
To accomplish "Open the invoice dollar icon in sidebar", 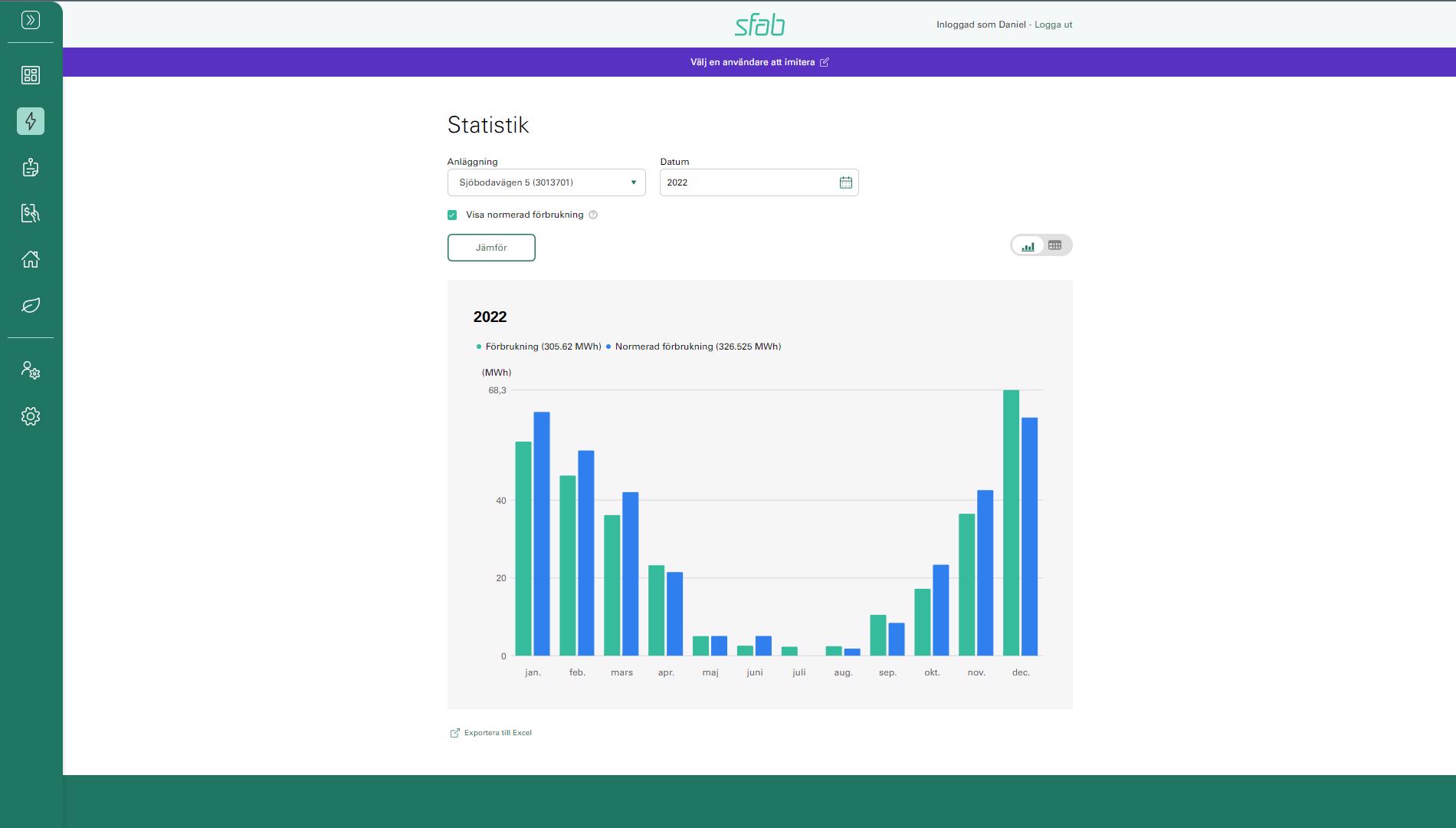I will [31, 213].
